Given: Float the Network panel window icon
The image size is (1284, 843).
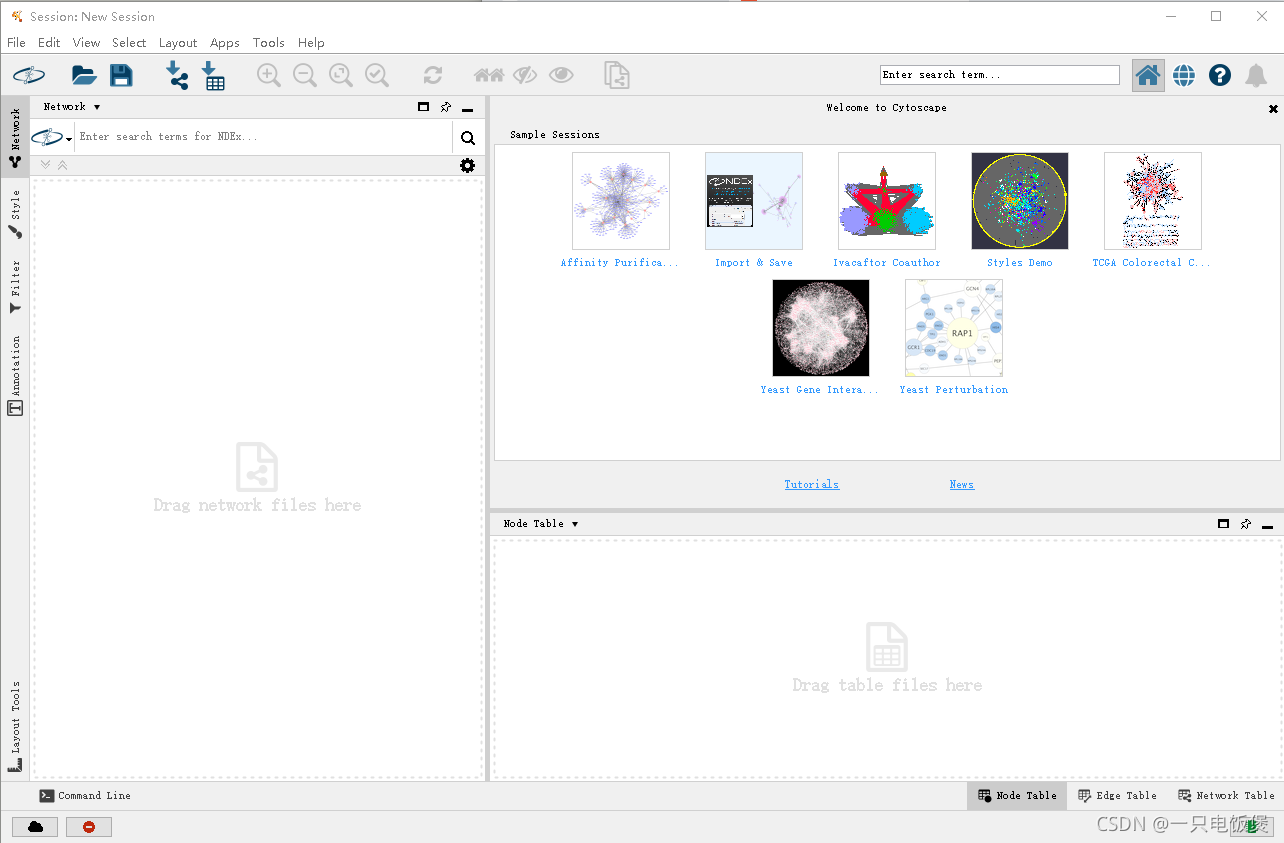Looking at the screenshot, I should (424, 107).
